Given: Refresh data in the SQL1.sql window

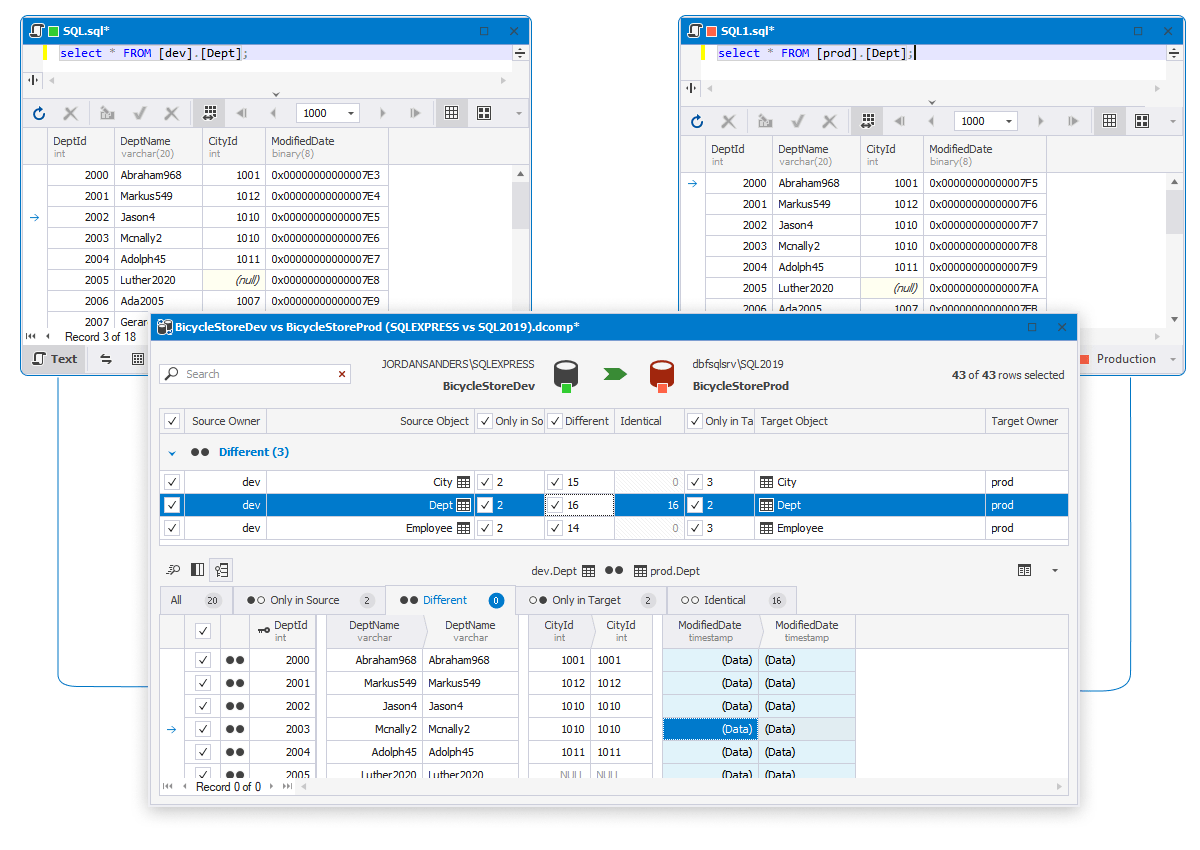Looking at the screenshot, I should coord(697,122).
